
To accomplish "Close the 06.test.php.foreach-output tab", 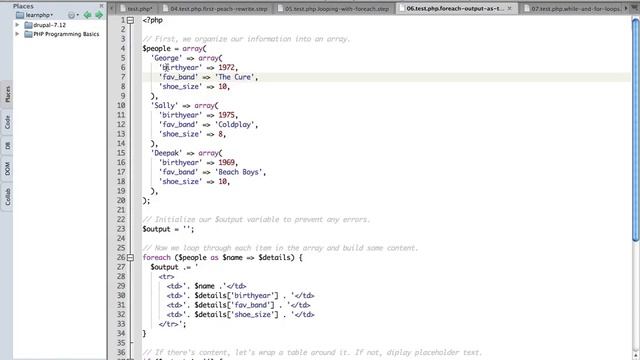I will click(x=509, y=8).
